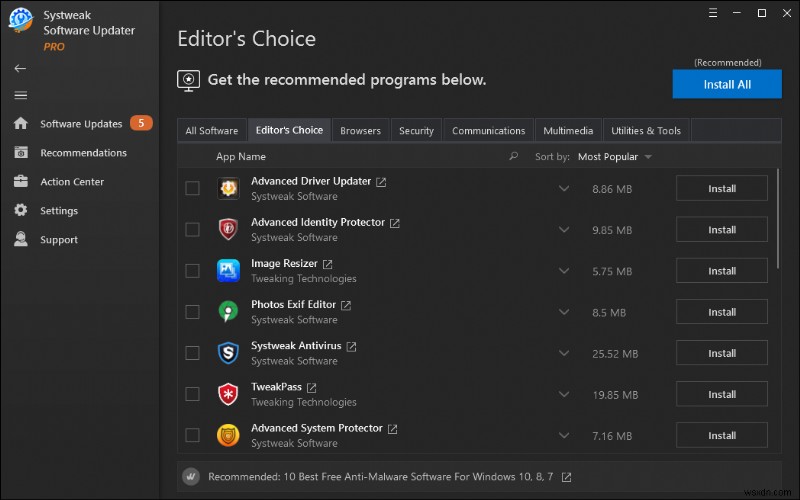Click the Advanced Driver Updater app icon
The image size is (800, 500).
pos(228,188)
